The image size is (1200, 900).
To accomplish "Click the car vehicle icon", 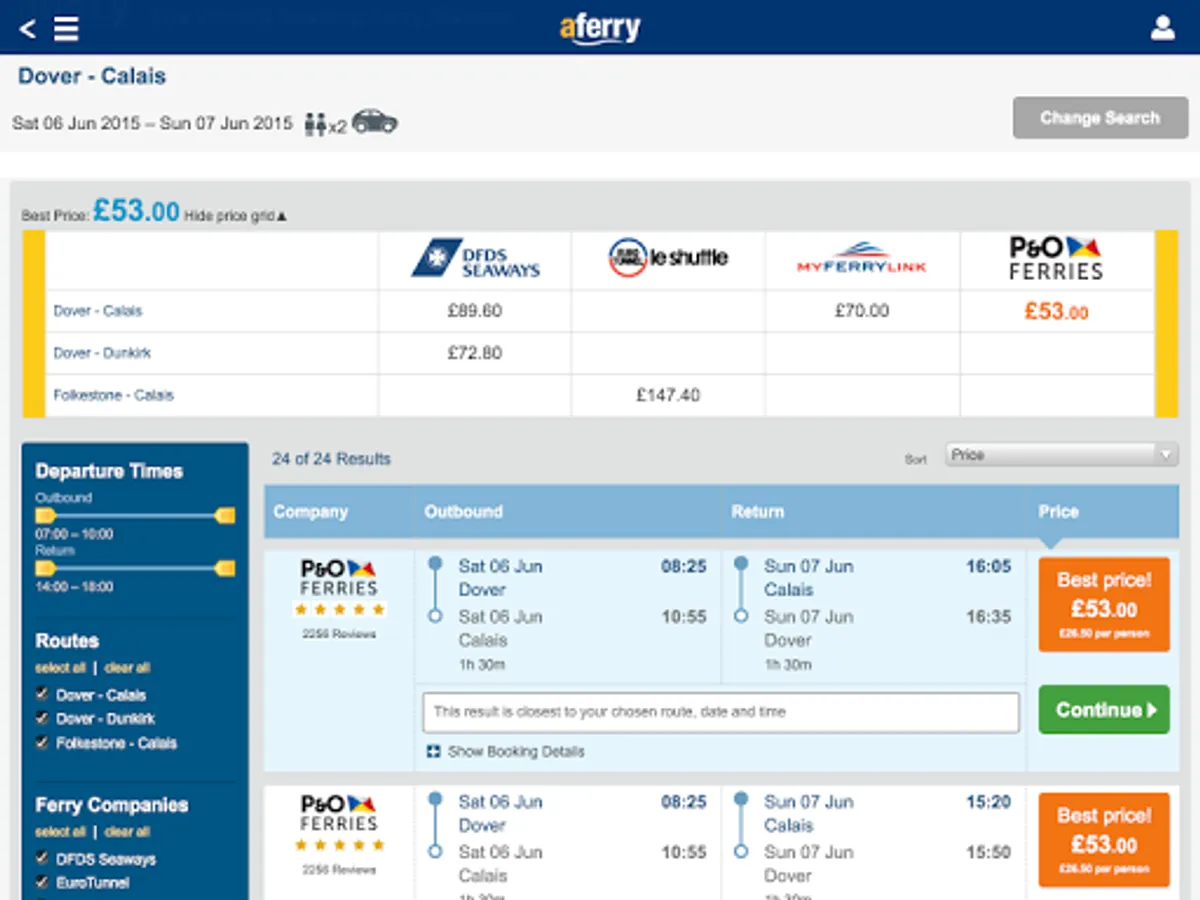I will coord(375,121).
